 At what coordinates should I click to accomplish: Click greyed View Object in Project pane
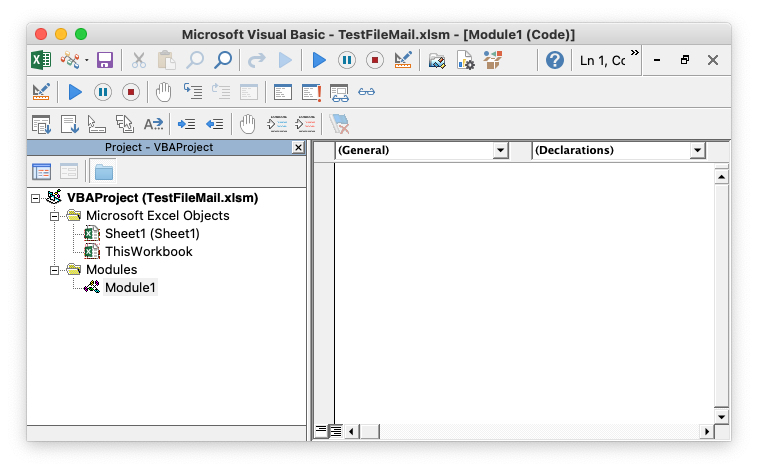[x=69, y=172]
